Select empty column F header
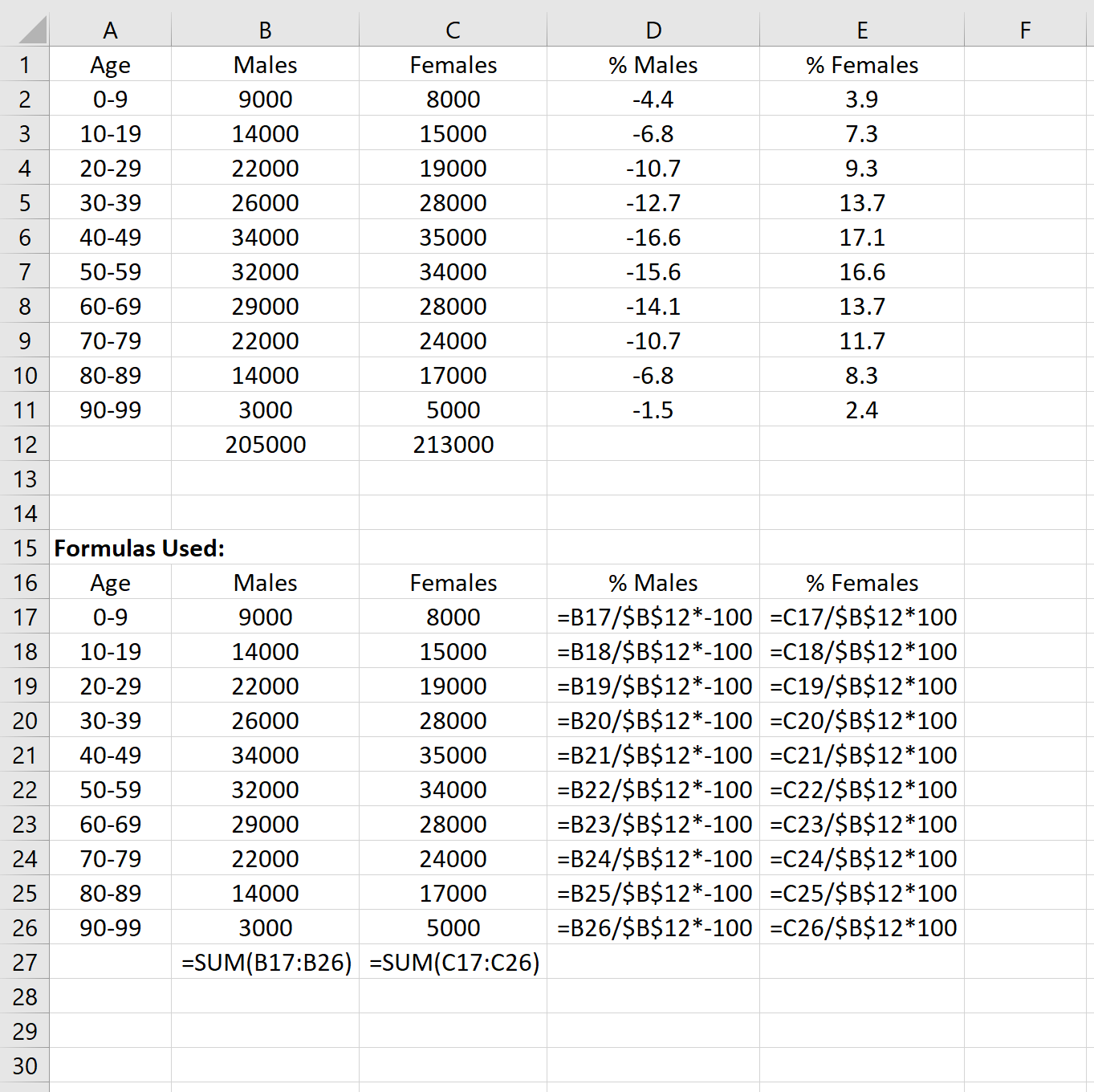The width and height of the screenshot is (1094, 1092). [x=1025, y=30]
